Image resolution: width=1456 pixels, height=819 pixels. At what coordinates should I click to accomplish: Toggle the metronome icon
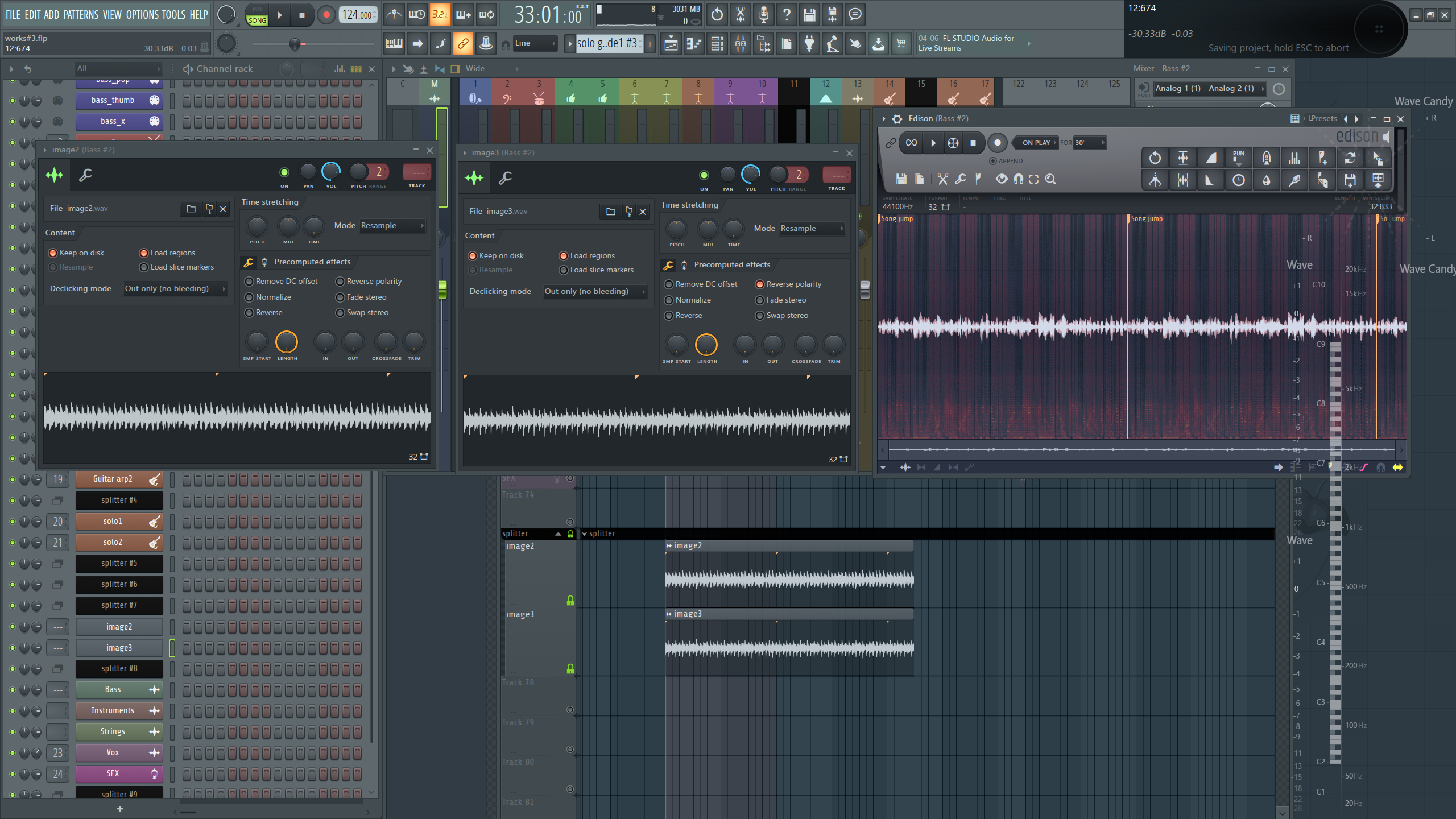click(x=394, y=15)
